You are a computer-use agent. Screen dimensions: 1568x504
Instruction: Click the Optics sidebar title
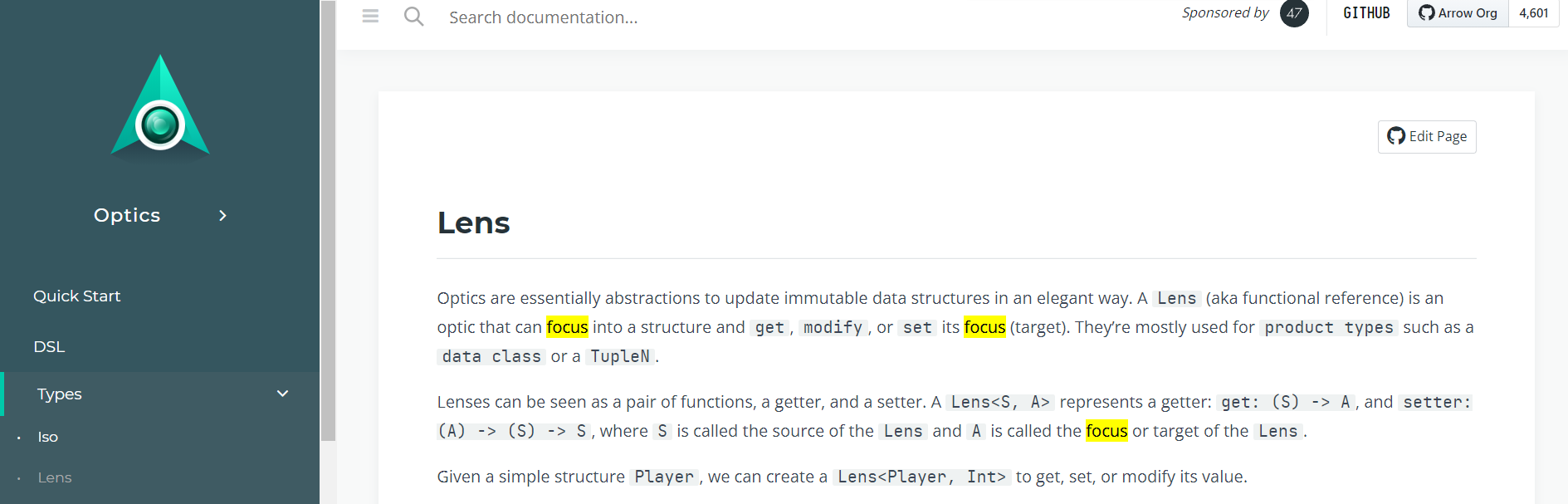pos(127,215)
